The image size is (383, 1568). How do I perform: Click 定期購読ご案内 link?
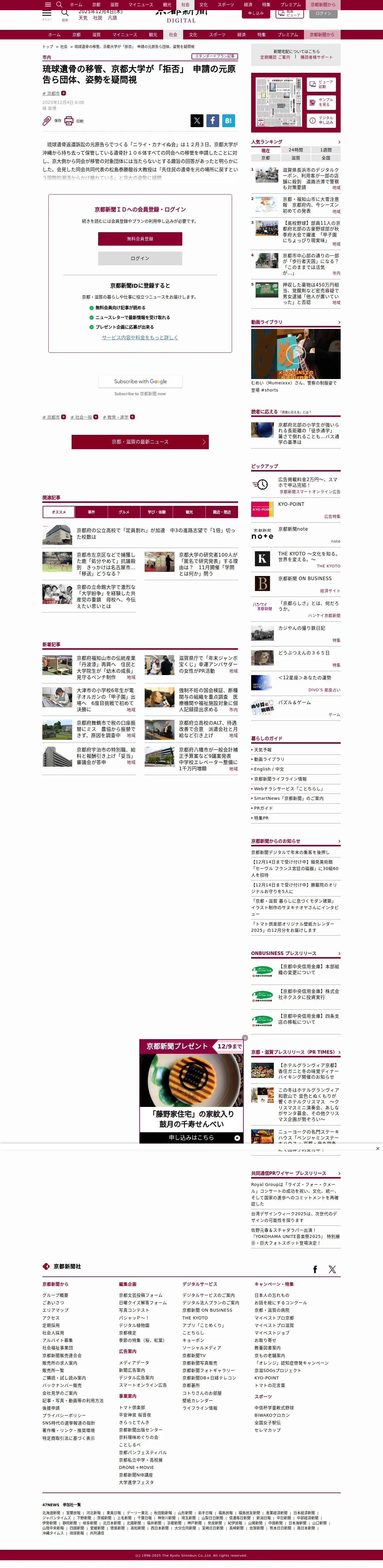pos(275,57)
